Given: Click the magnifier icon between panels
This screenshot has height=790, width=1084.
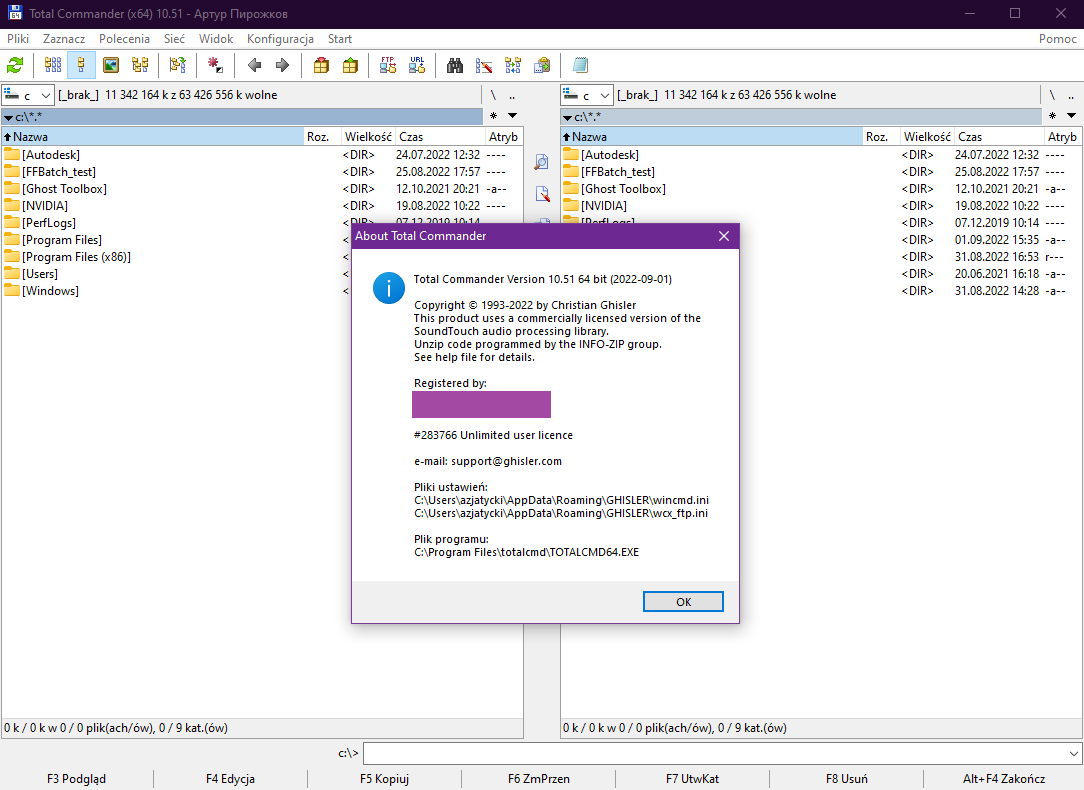Looking at the screenshot, I should (542, 162).
